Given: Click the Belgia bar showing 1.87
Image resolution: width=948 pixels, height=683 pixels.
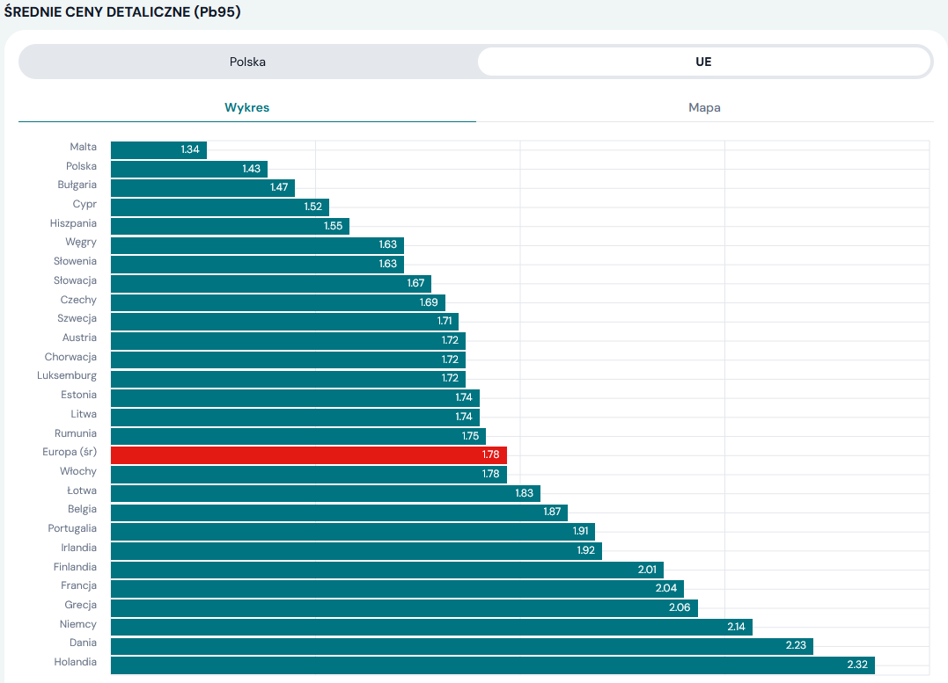Looking at the screenshot, I should pyautogui.click(x=339, y=513).
